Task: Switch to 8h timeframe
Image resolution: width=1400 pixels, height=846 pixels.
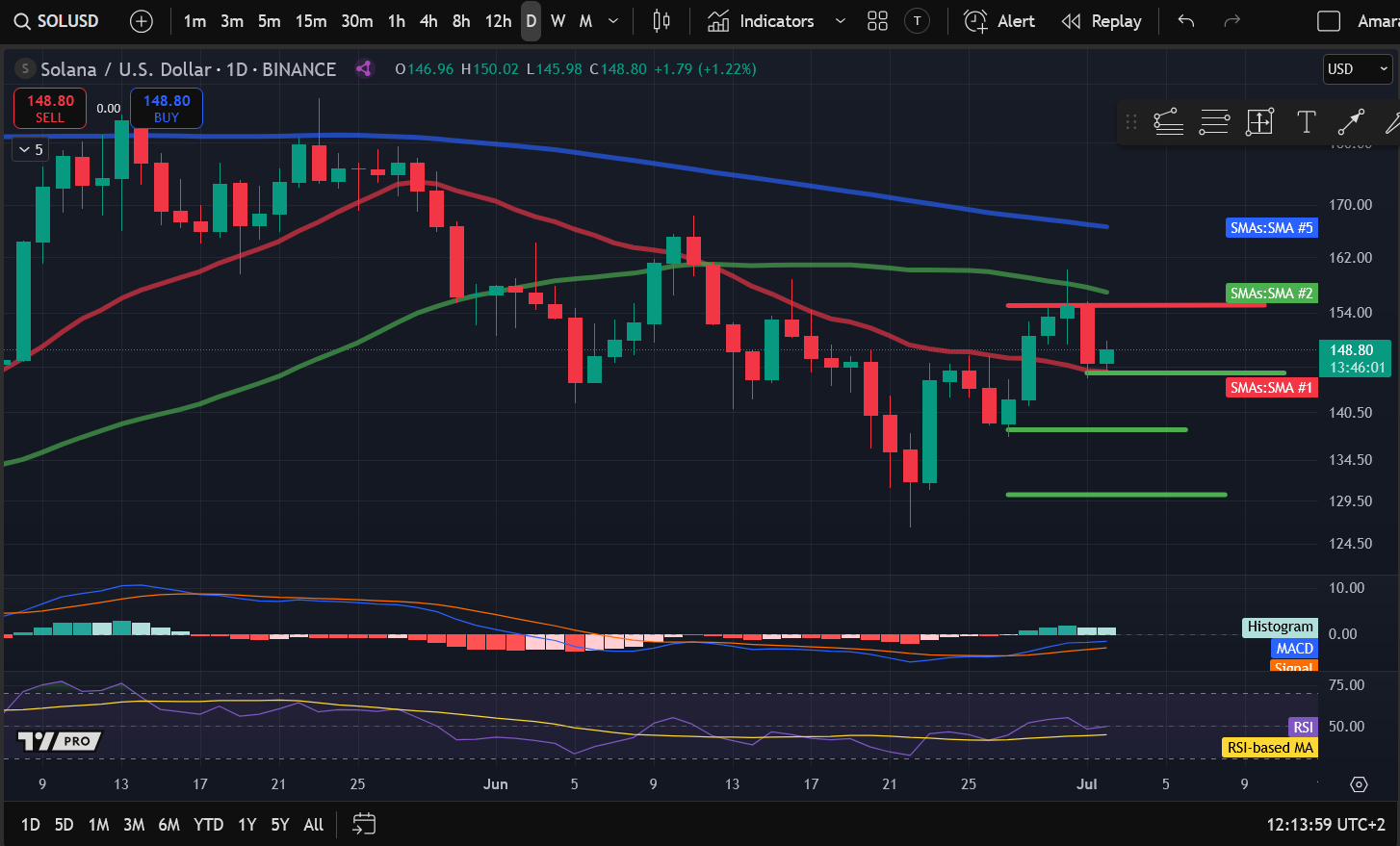Action: (461, 21)
